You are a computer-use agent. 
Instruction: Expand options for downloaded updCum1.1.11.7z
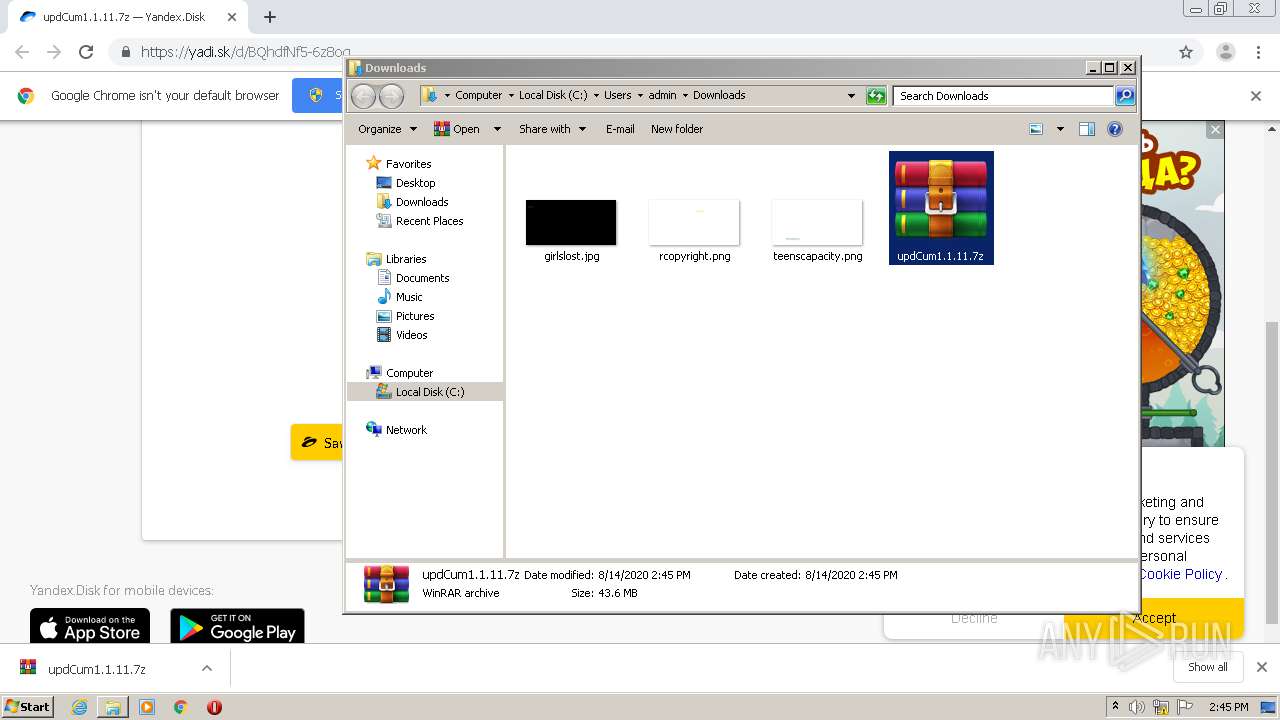tap(207, 668)
